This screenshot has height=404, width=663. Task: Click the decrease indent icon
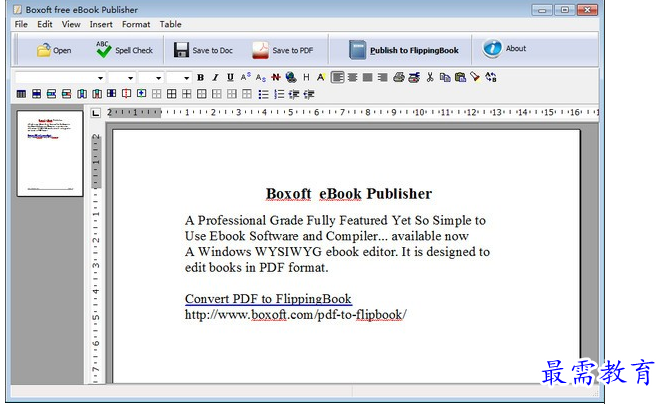294,94
